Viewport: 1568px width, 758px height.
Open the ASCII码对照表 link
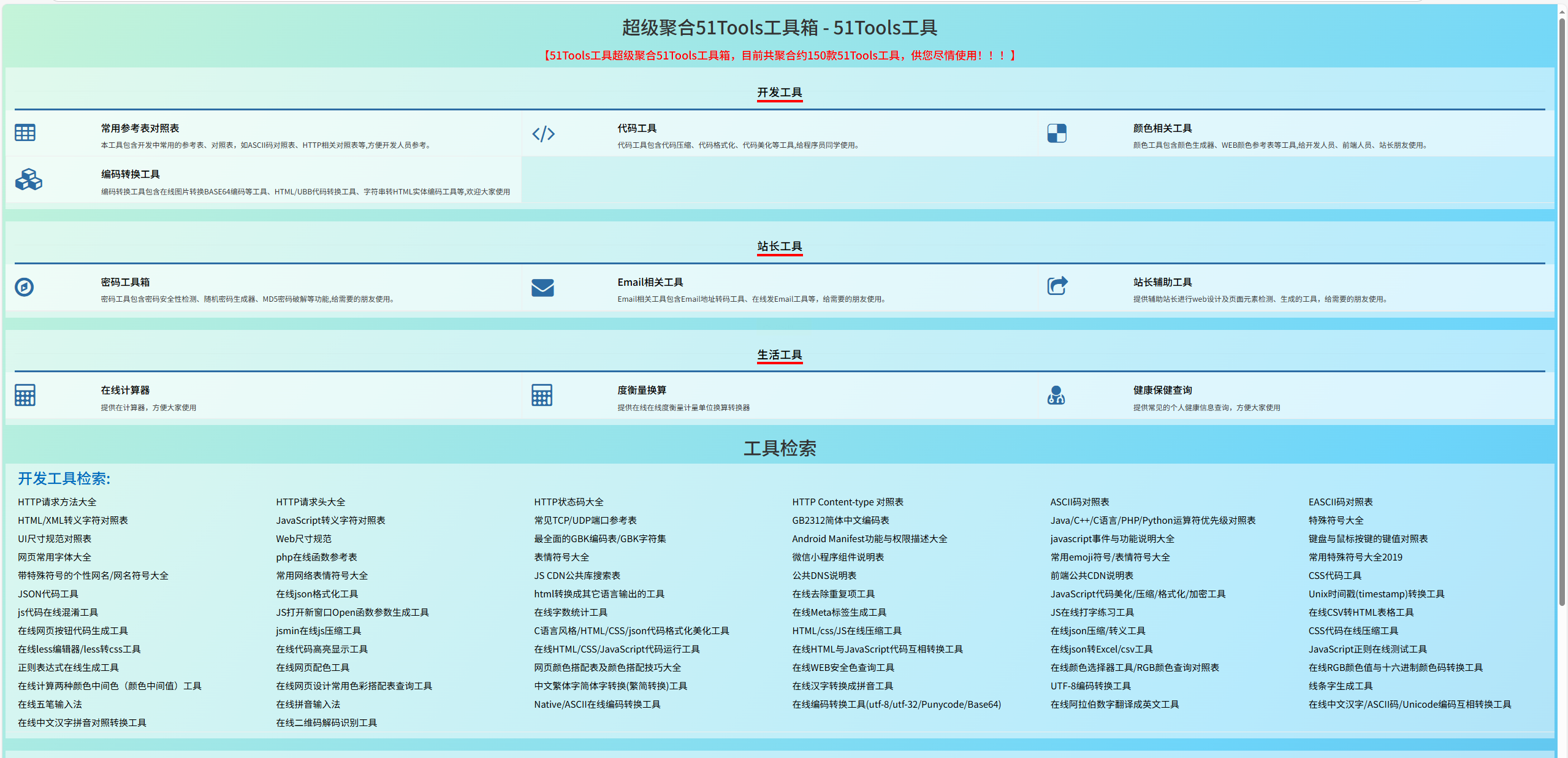click(x=1079, y=502)
